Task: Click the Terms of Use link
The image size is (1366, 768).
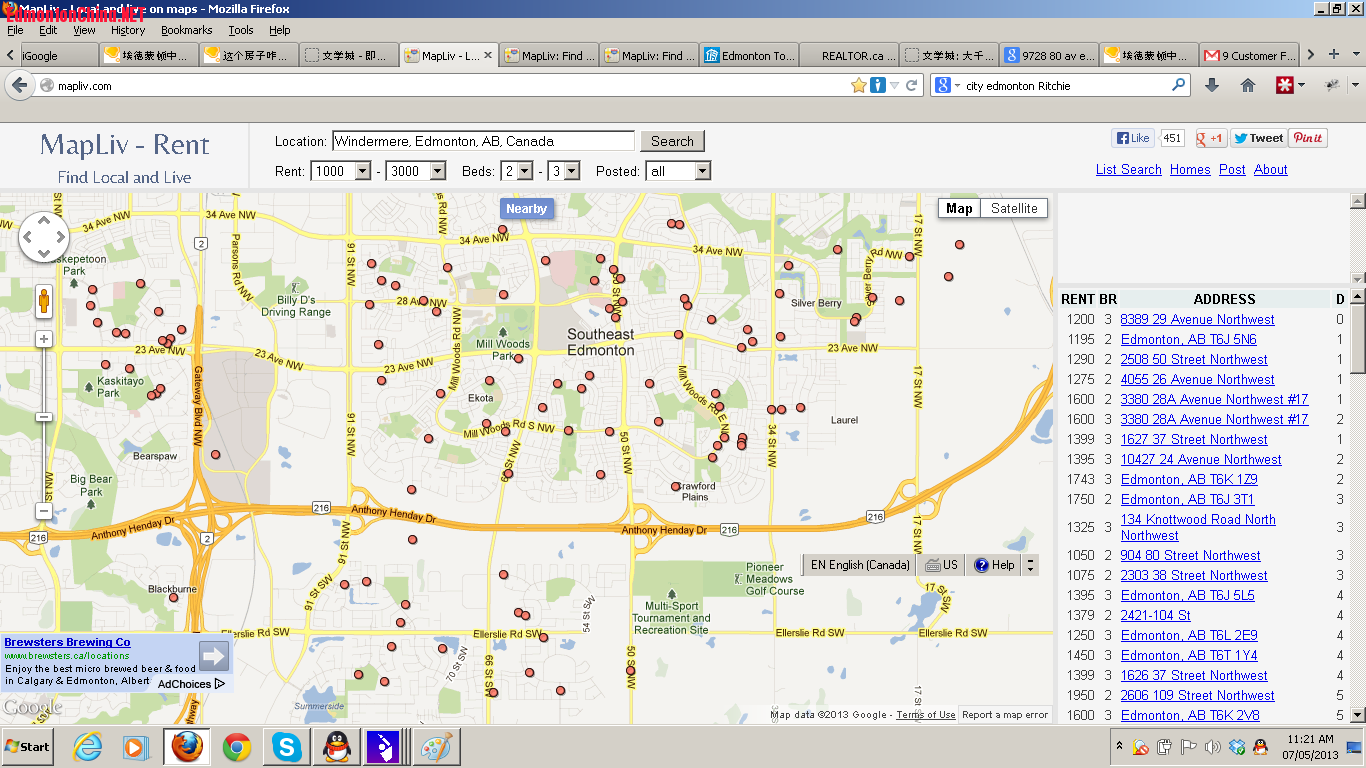Action: click(x=925, y=714)
